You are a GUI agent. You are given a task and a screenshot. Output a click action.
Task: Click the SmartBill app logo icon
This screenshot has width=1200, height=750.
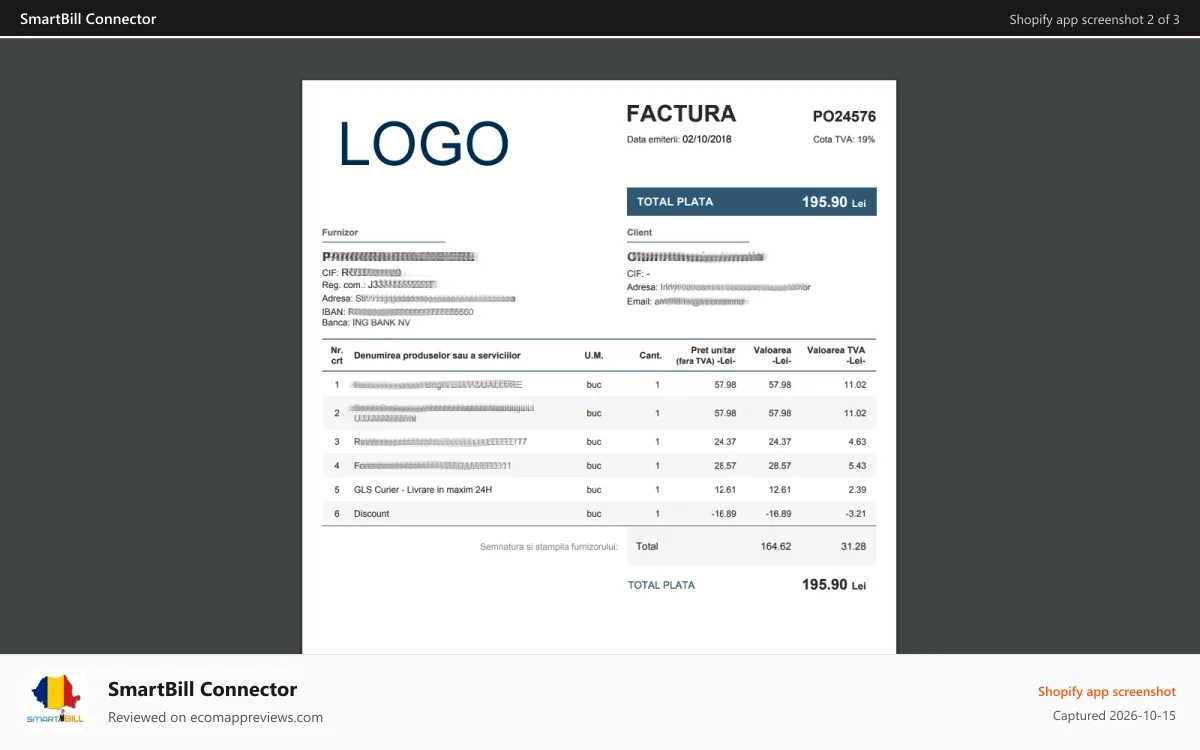click(x=57, y=702)
